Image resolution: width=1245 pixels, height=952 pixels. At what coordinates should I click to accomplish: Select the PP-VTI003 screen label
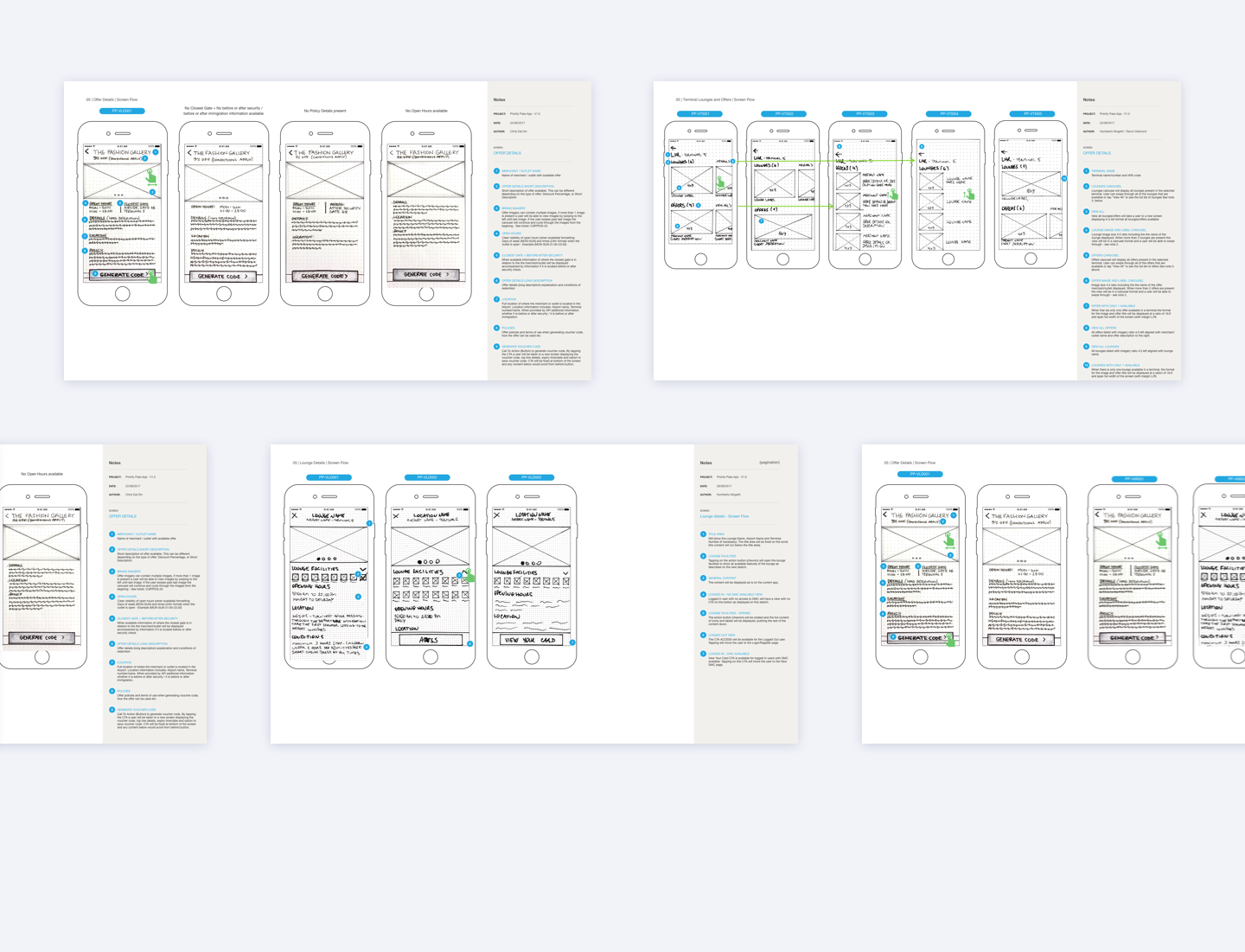tap(865, 113)
